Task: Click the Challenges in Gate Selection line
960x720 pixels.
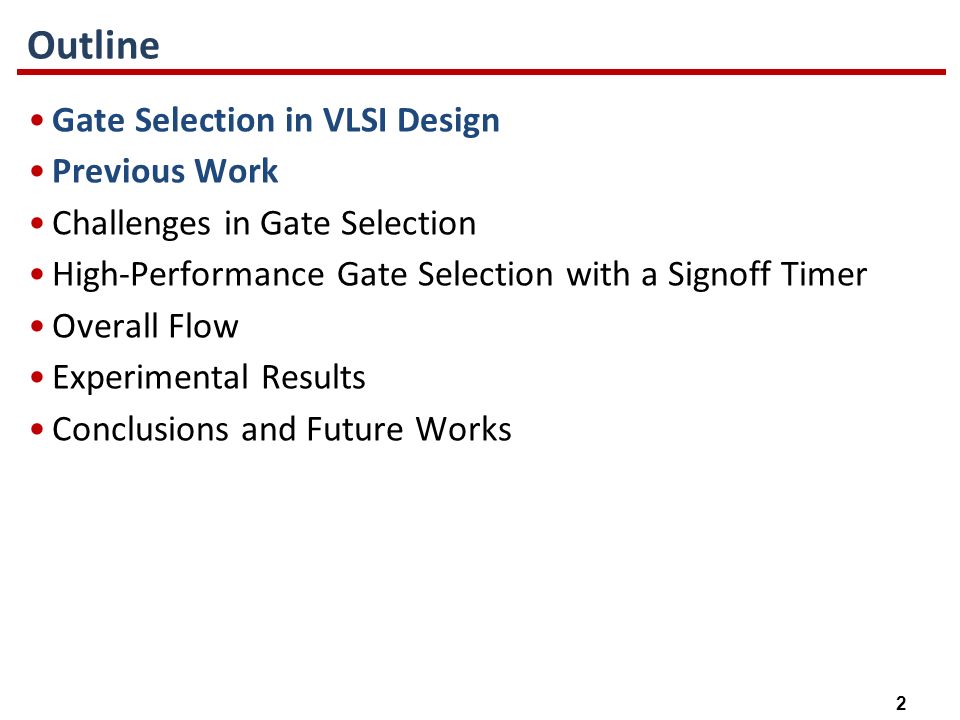Action: pyautogui.click(x=264, y=223)
